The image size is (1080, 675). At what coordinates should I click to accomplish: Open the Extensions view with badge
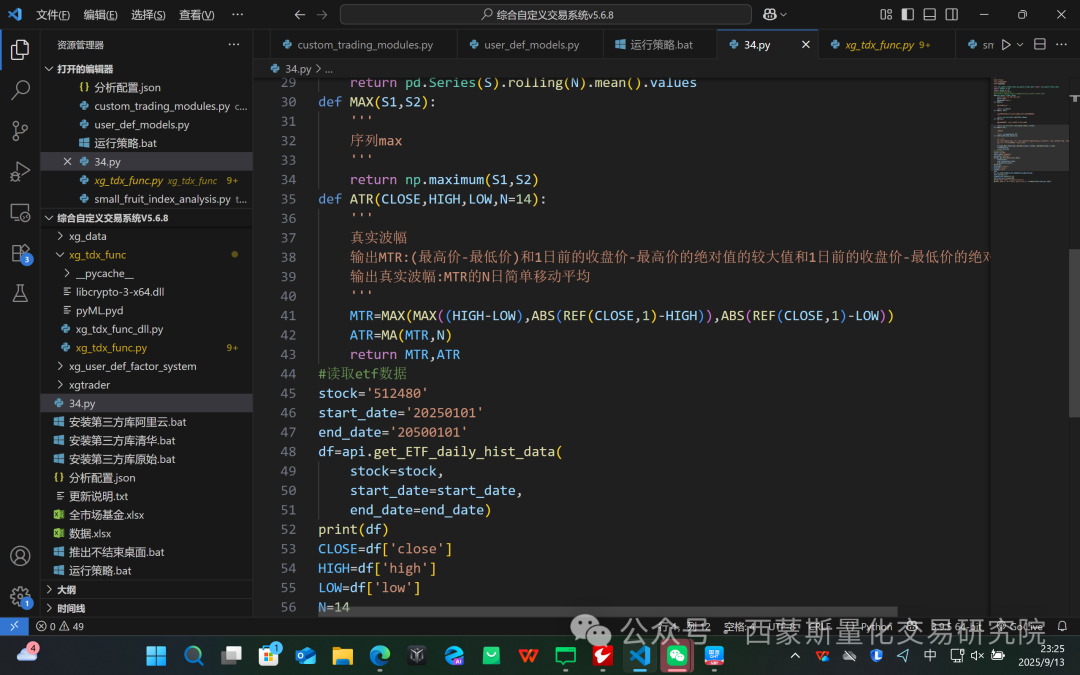pos(20,253)
